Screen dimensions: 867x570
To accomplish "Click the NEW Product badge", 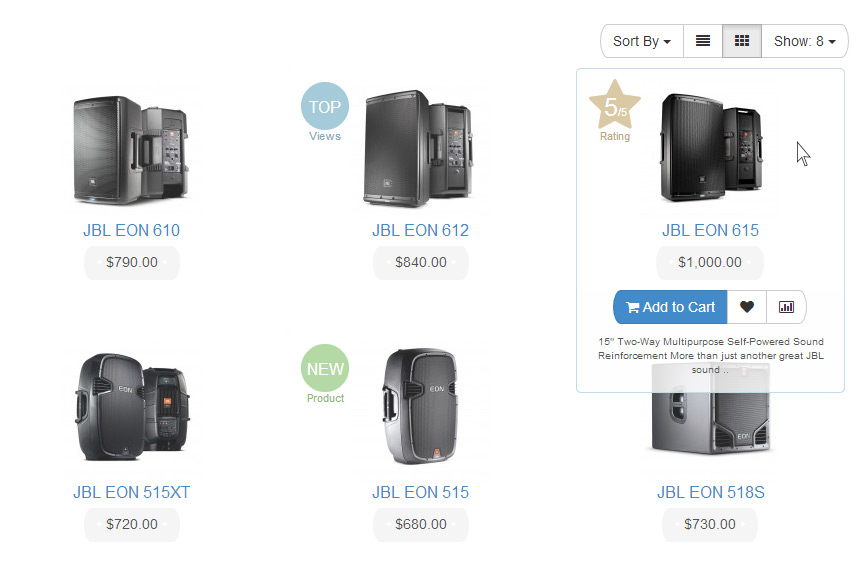I will (325, 369).
